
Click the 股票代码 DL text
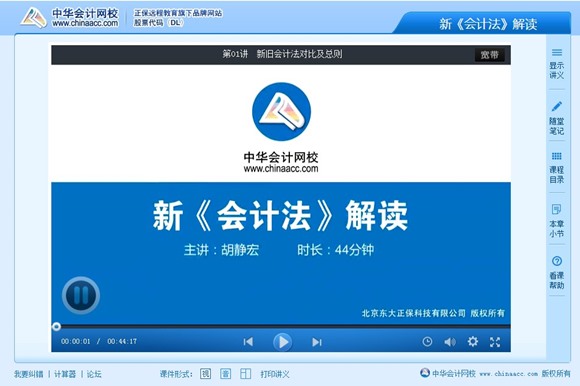(x=158, y=23)
